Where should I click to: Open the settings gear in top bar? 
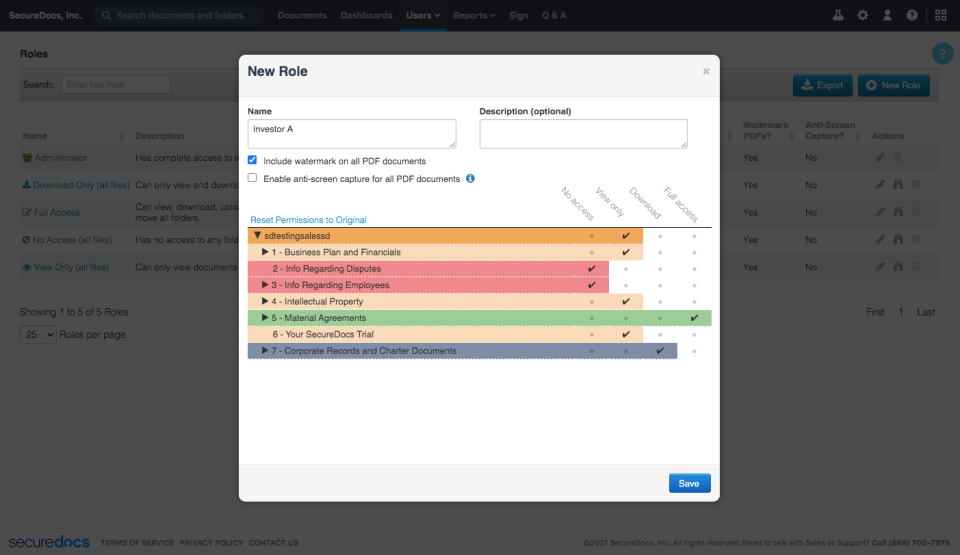tap(863, 15)
